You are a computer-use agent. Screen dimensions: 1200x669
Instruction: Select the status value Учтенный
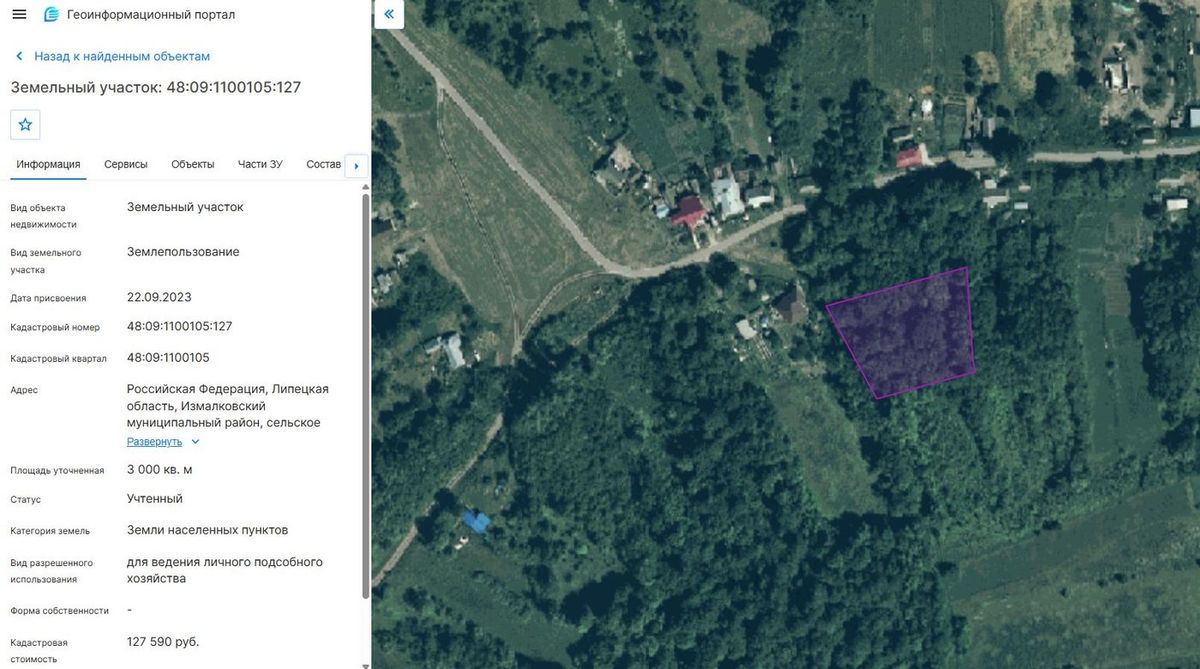tap(155, 498)
